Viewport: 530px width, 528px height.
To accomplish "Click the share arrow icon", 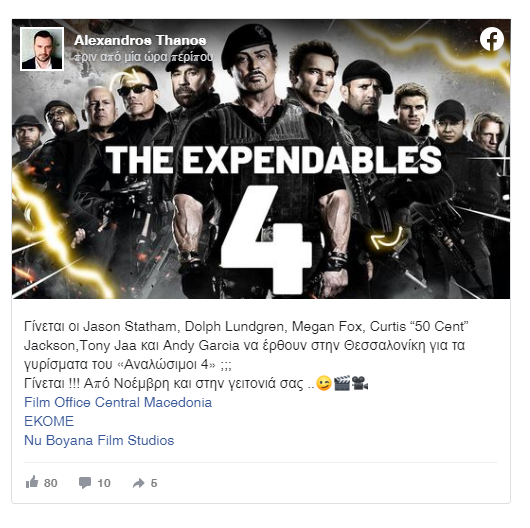I will 139,483.
